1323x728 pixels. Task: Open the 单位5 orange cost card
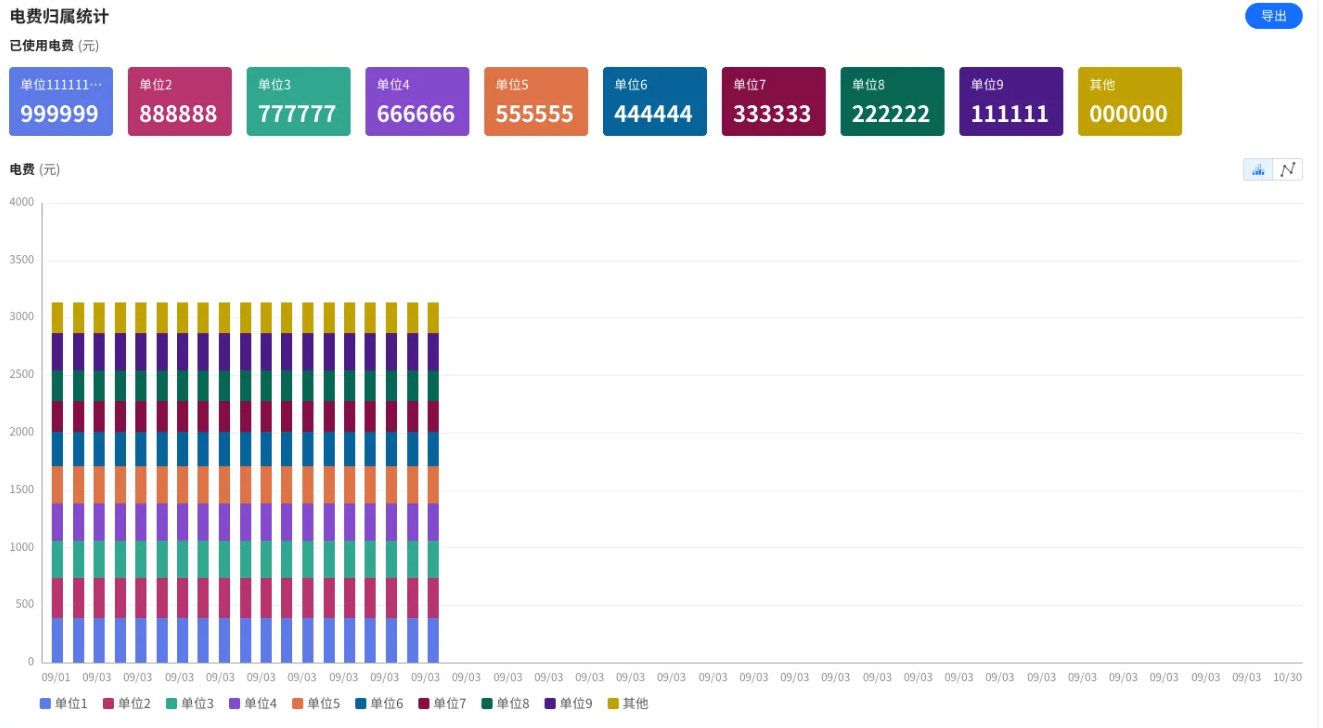[x=536, y=101]
